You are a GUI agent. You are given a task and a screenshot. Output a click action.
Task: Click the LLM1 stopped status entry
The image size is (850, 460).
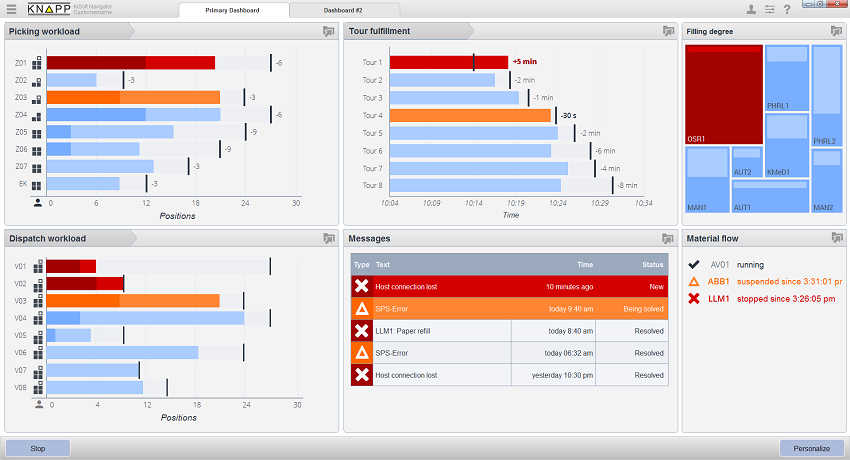click(762, 299)
